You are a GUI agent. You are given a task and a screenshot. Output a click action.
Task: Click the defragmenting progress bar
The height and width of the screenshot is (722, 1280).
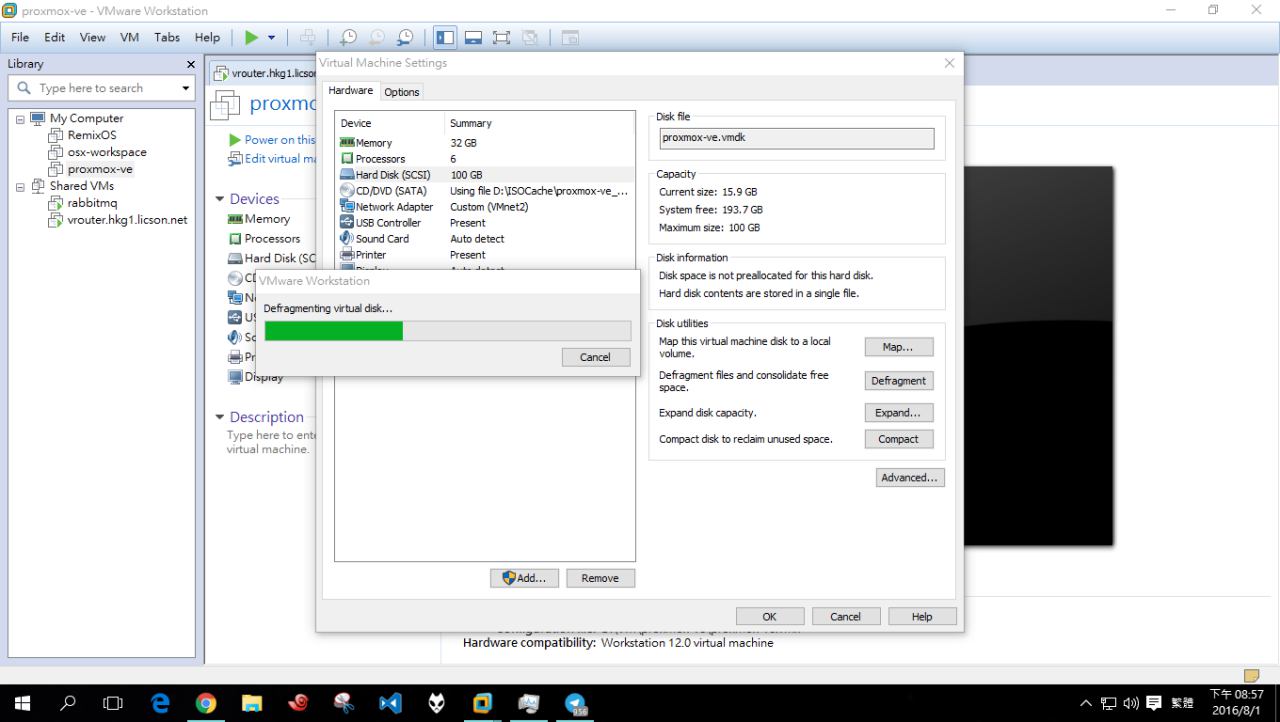(447, 331)
